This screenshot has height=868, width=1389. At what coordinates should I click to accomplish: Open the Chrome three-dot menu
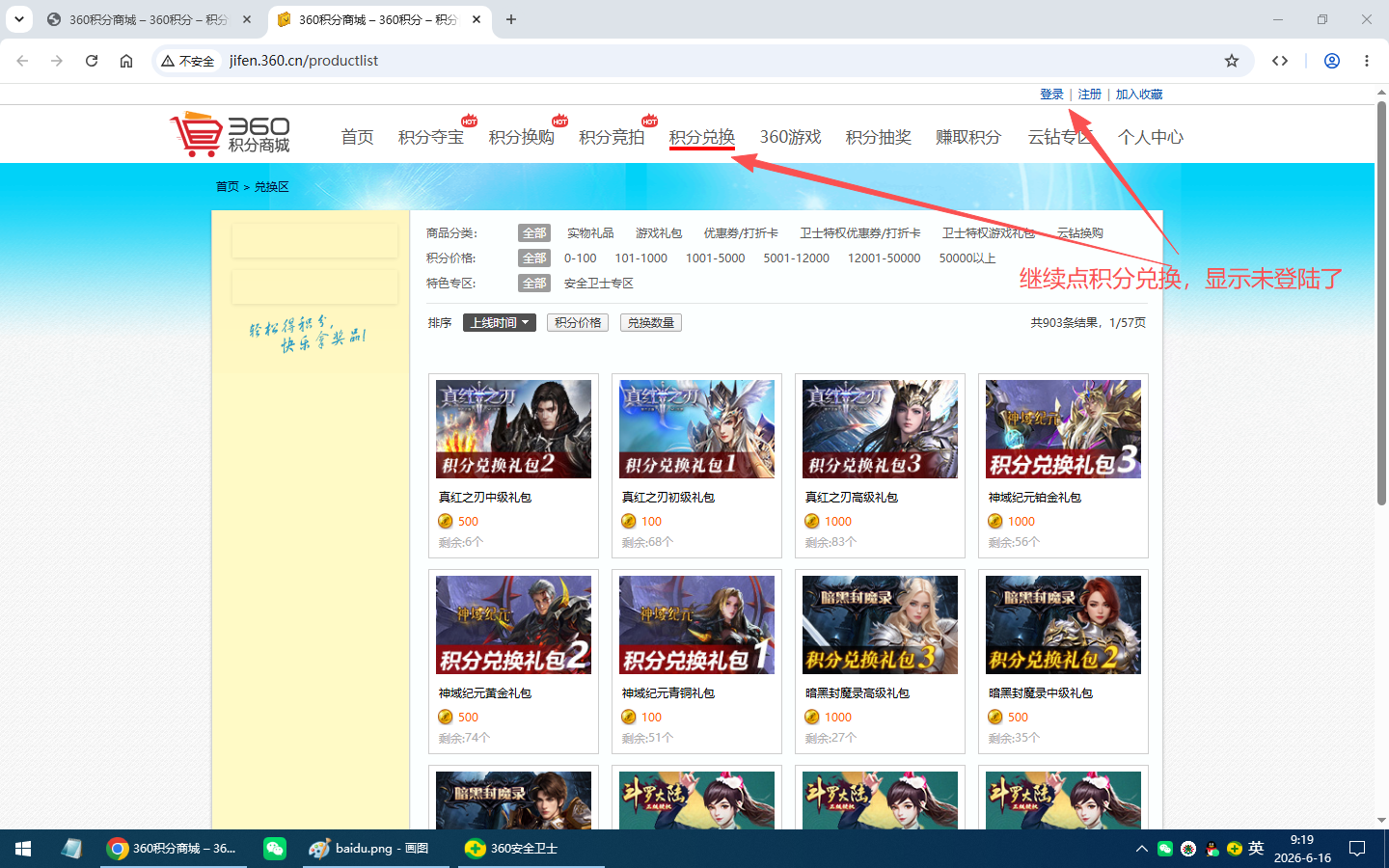[1367, 61]
